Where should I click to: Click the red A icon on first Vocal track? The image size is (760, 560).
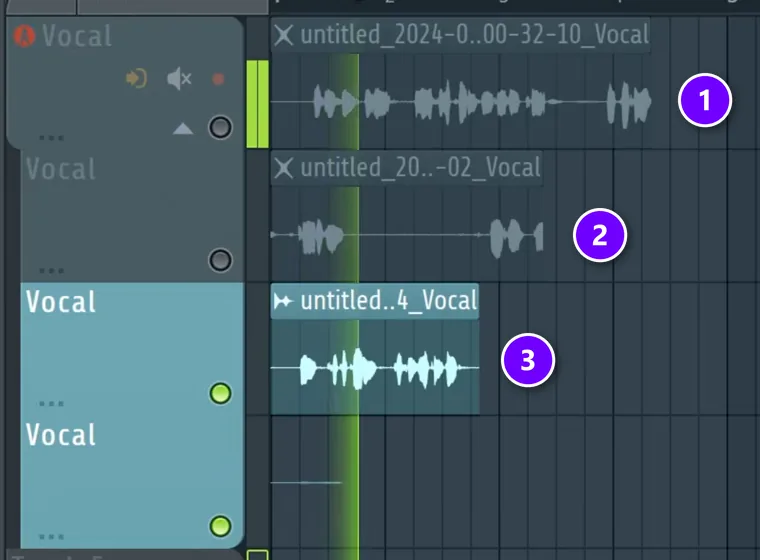pos(24,36)
